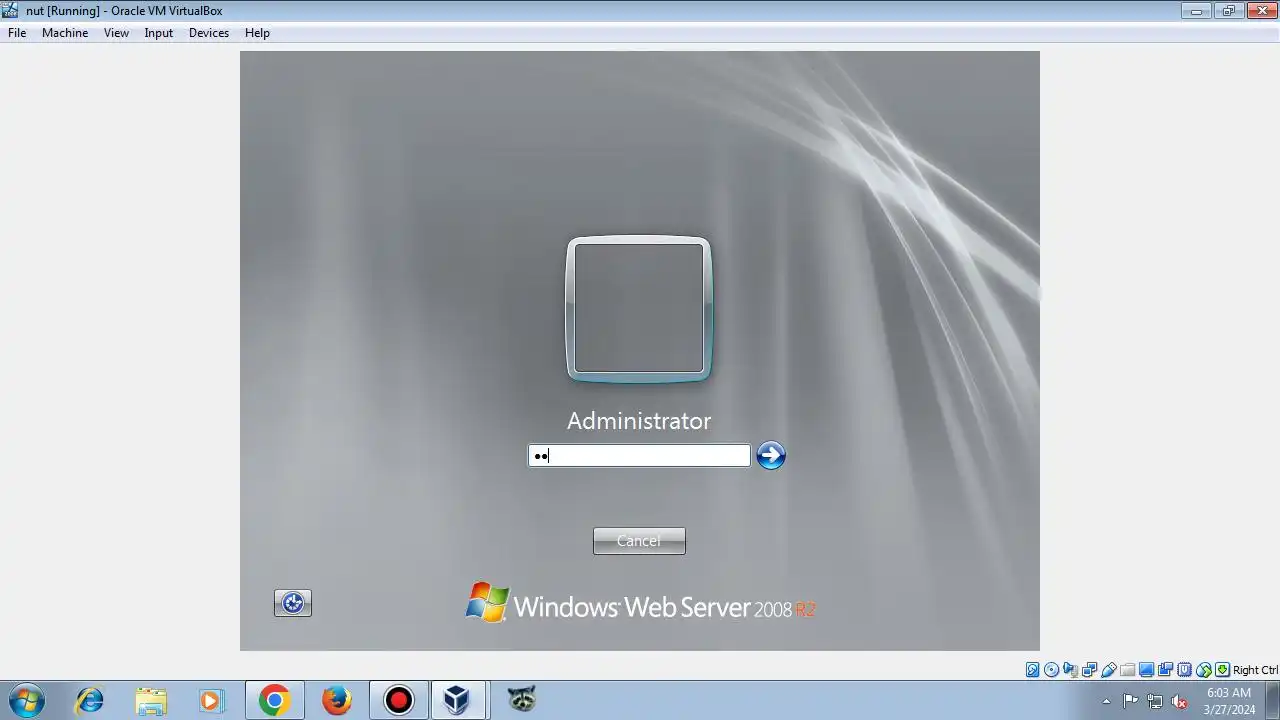This screenshot has height=720, width=1280.
Task: Open the View menu
Action: pos(116,33)
